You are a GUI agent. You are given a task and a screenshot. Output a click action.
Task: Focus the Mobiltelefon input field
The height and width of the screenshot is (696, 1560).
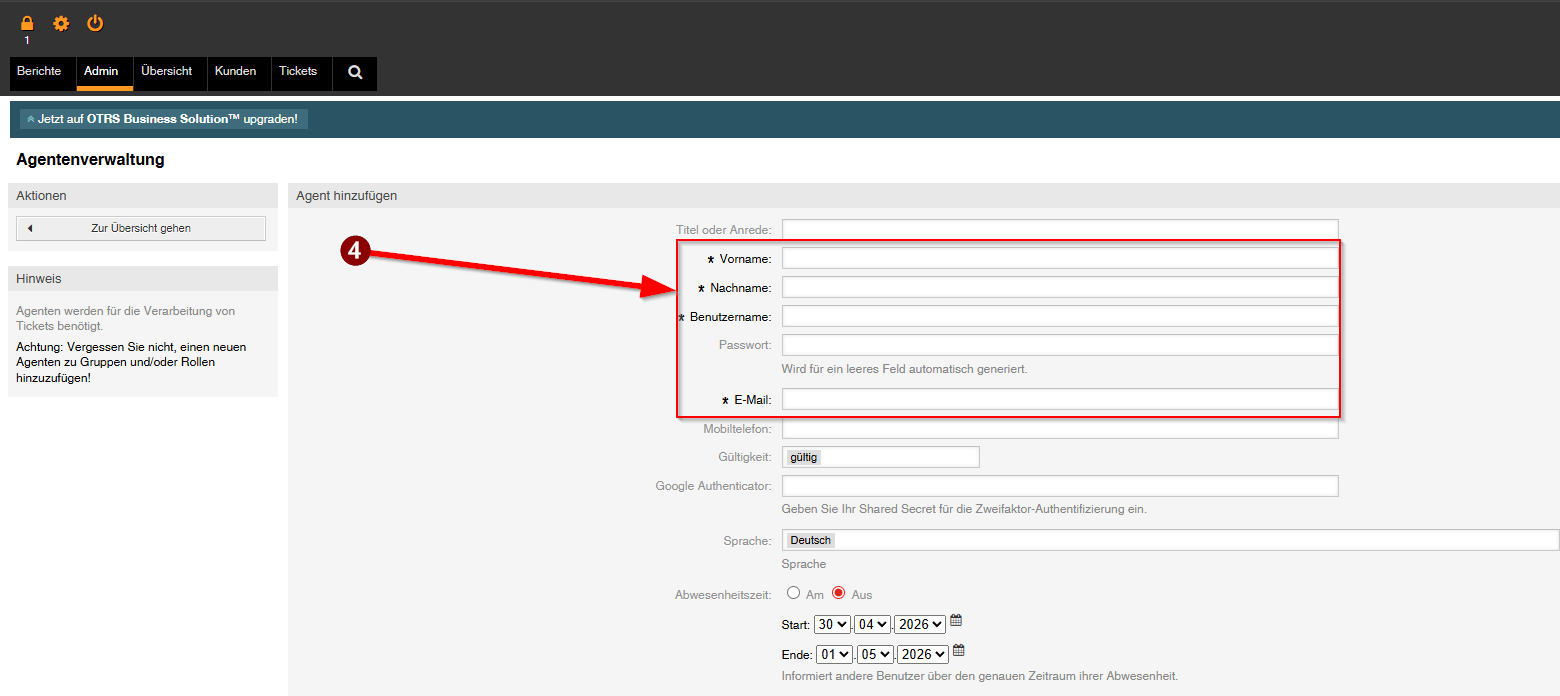[1060, 429]
